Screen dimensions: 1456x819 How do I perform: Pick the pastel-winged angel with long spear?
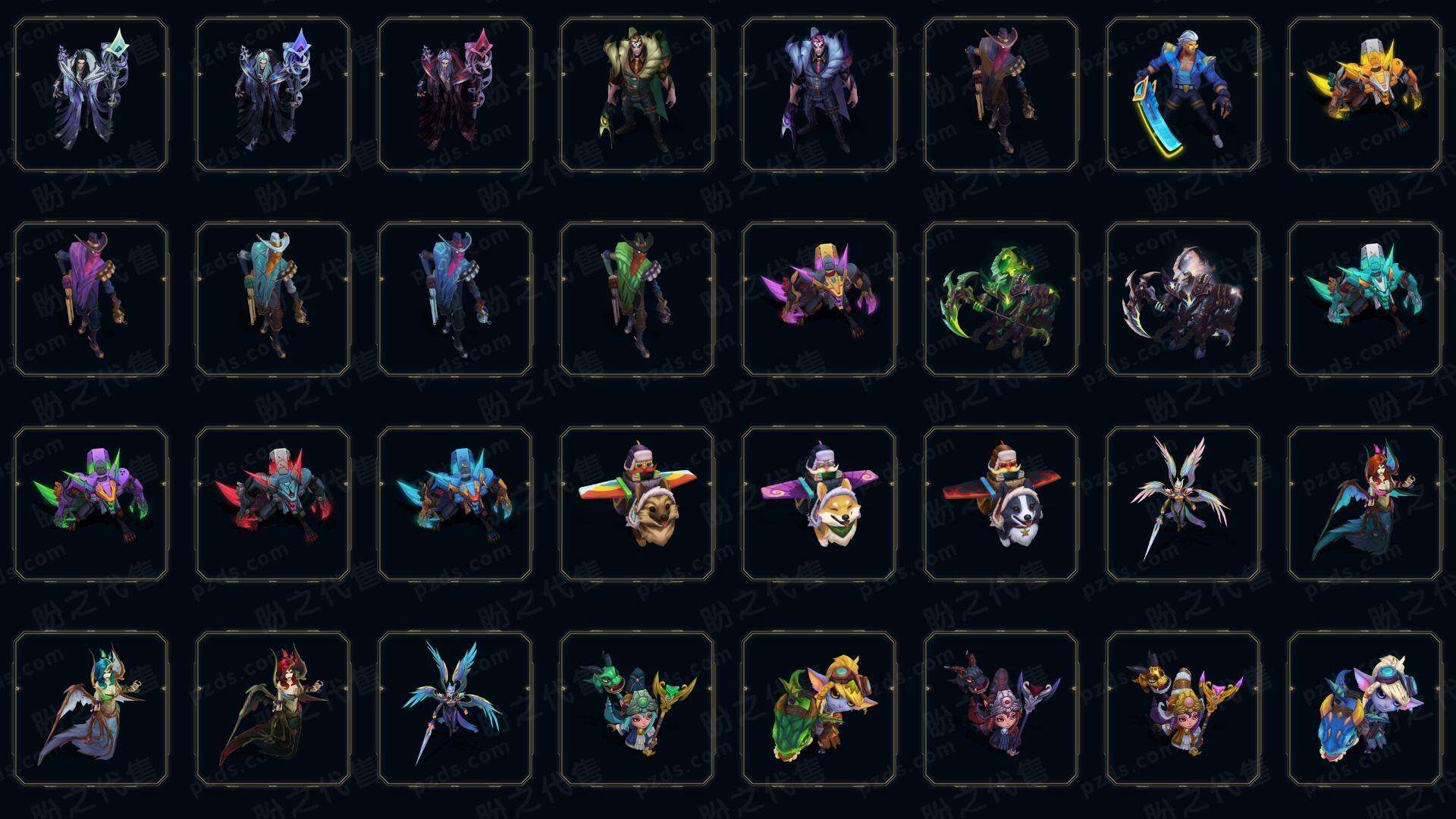pos(1183,504)
